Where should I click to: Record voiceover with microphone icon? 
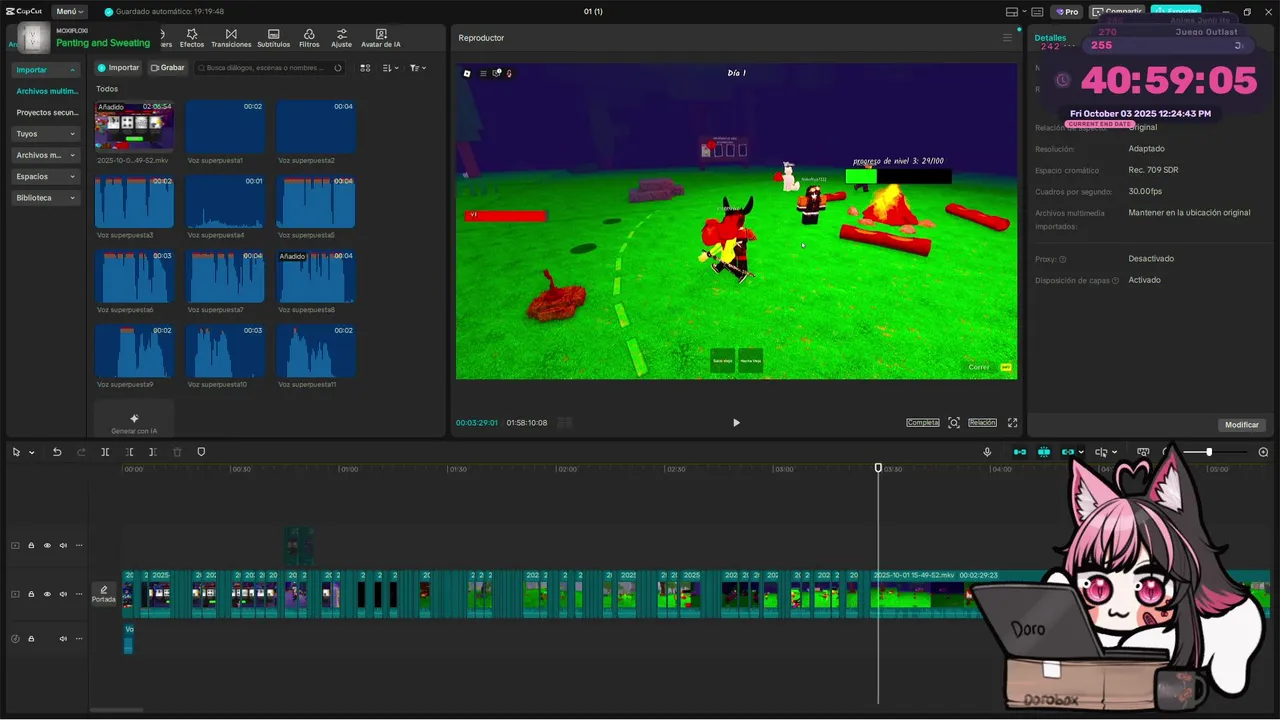click(x=987, y=452)
